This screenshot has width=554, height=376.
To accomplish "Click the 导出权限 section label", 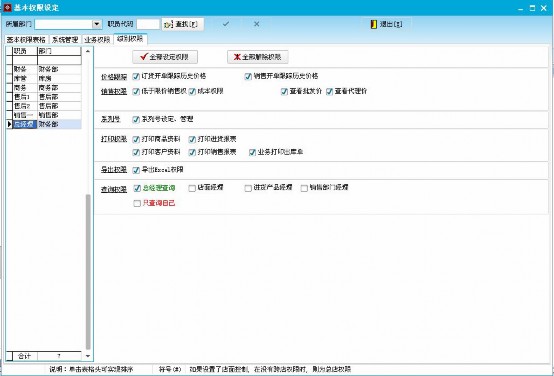I will pyautogui.click(x=113, y=170).
